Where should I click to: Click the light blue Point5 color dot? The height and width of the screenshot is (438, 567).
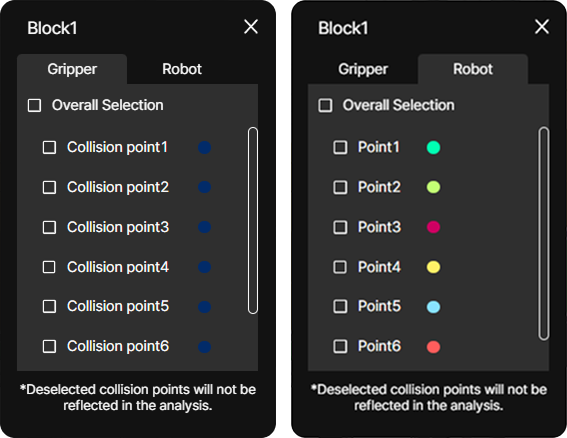point(433,307)
